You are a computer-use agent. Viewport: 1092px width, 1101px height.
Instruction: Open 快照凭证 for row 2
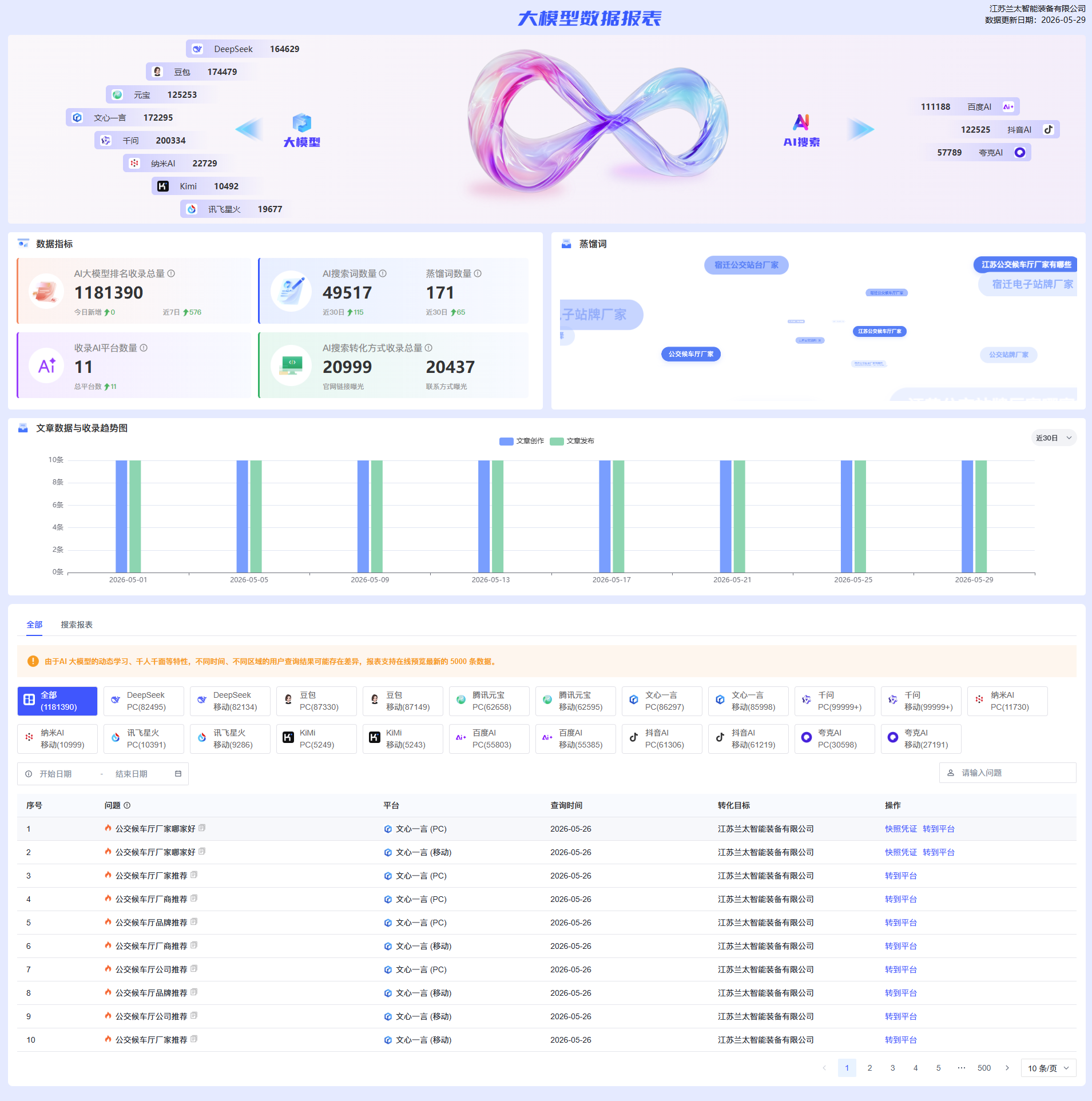pos(901,852)
